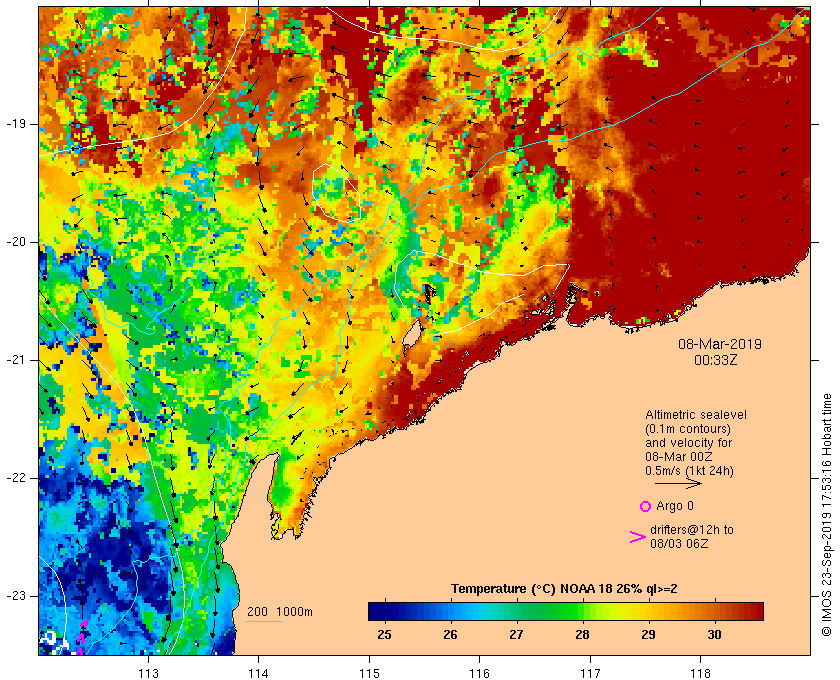Click the magenta Argo 0 circle marker
Viewport: 840px width, 680px height.
click(x=646, y=506)
